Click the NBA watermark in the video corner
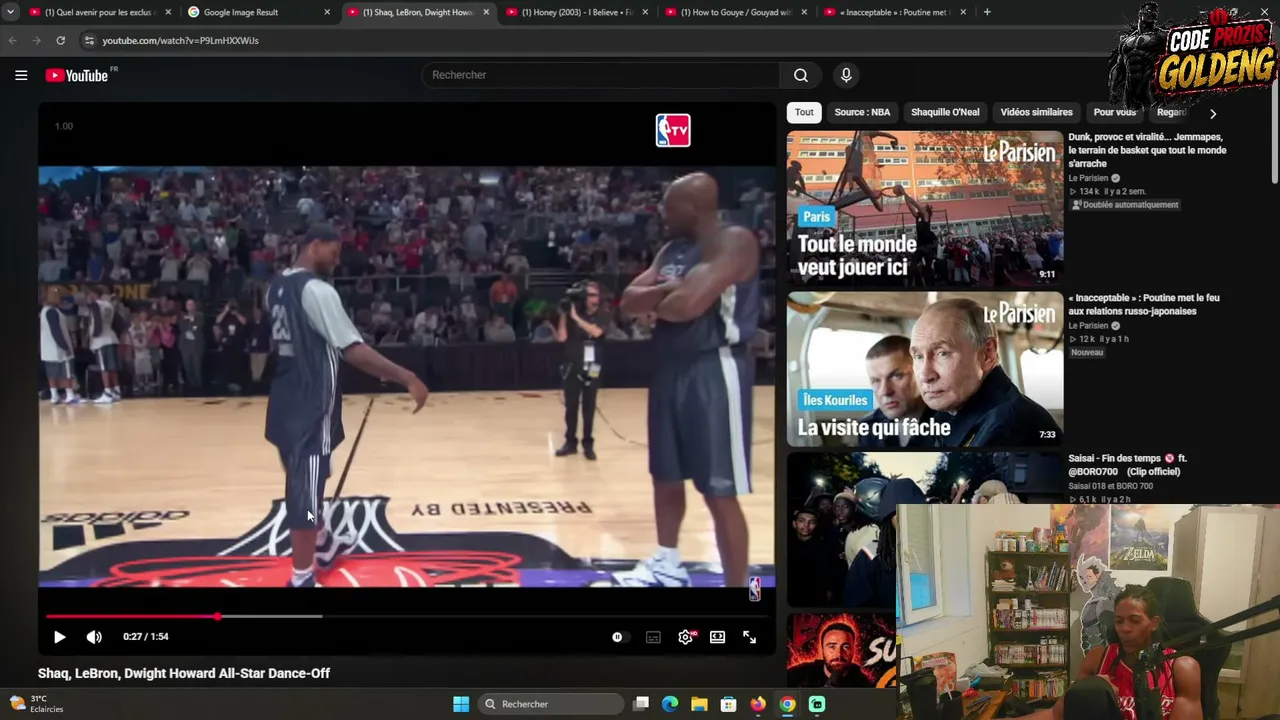The width and height of the screenshot is (1280, 720). 755,589
